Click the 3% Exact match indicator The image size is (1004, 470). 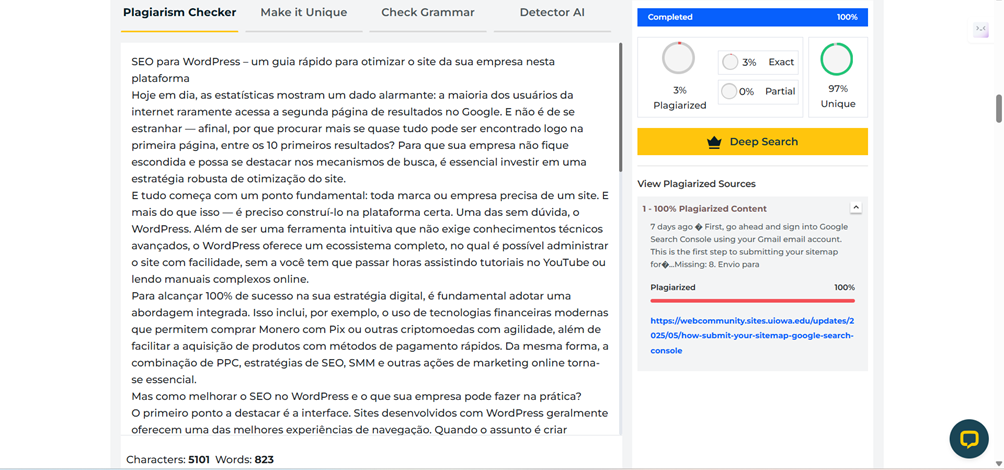tap(757, 62)
